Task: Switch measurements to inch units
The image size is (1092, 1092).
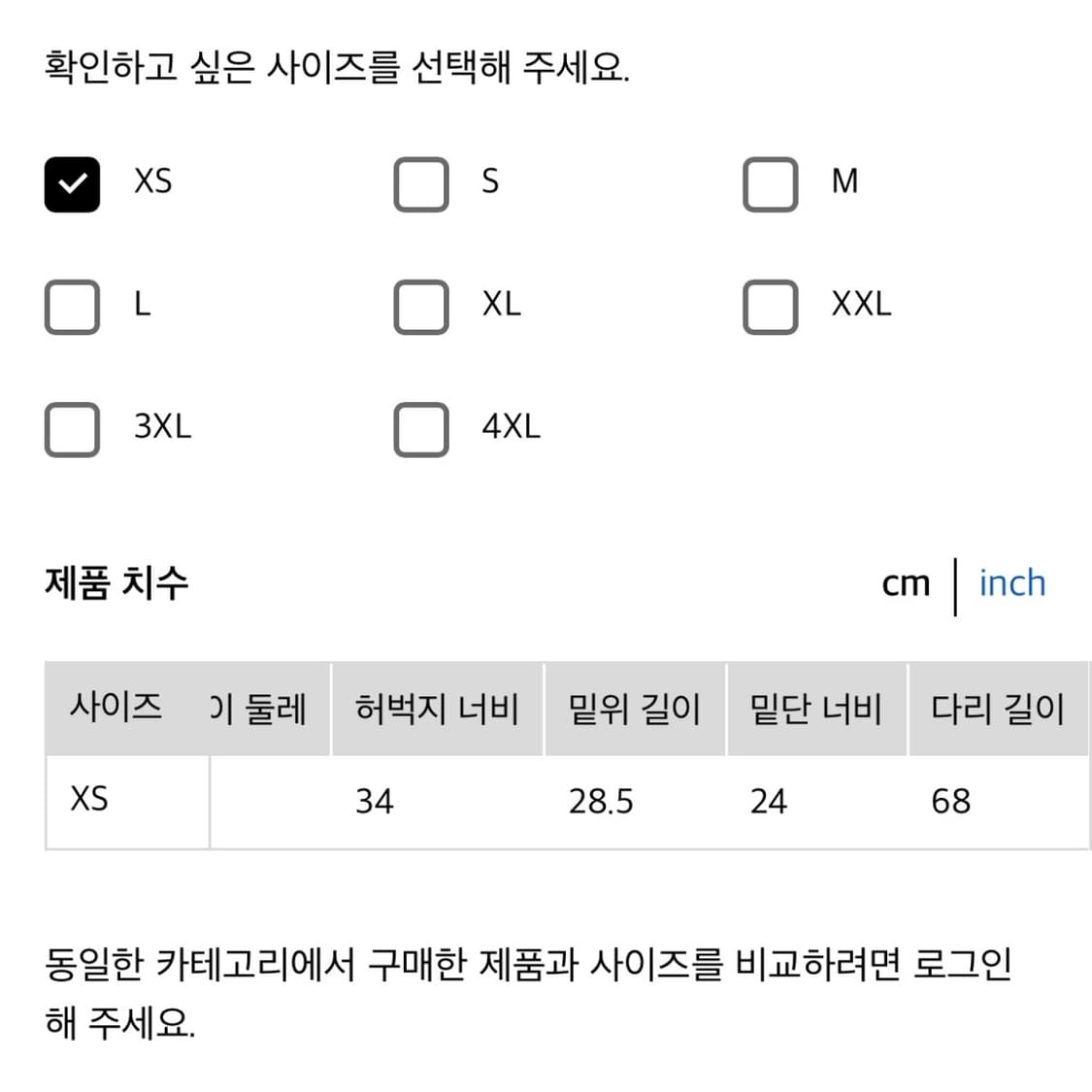Action: 1012,583
